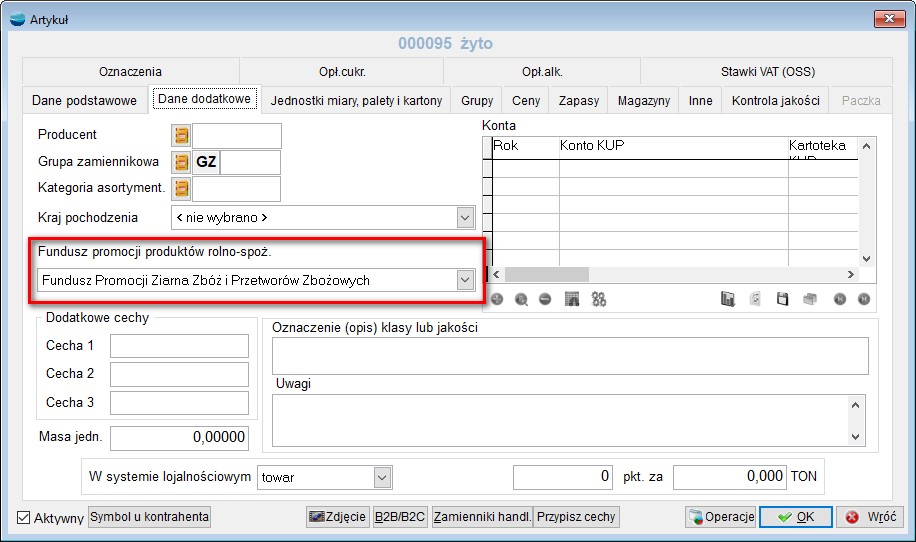Open the Operacje button menu
The height and width of the screenshot is (542, 916).
click(721, 517)
